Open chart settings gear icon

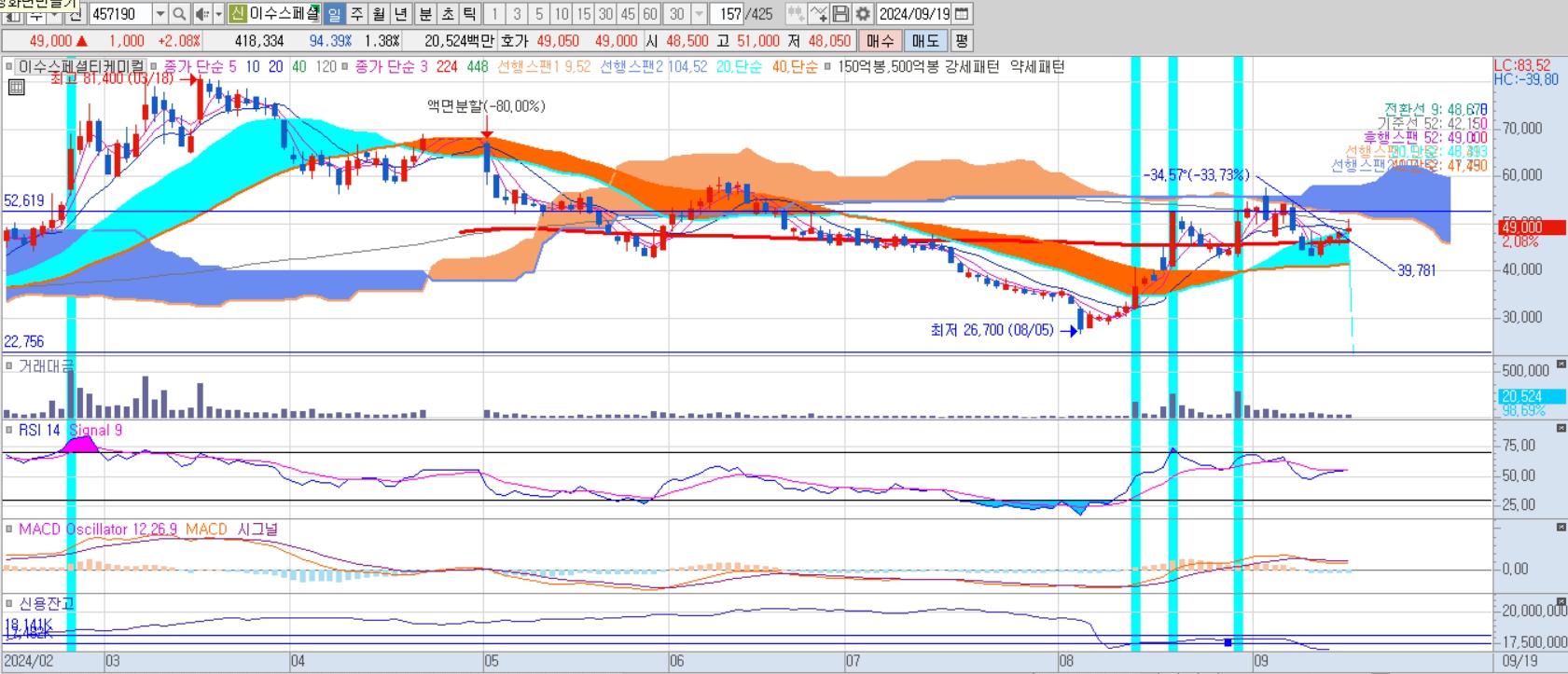click(863, 14)
